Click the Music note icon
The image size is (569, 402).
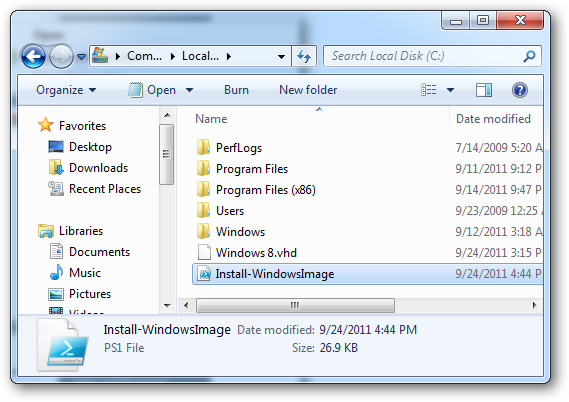tap(56, 272)
